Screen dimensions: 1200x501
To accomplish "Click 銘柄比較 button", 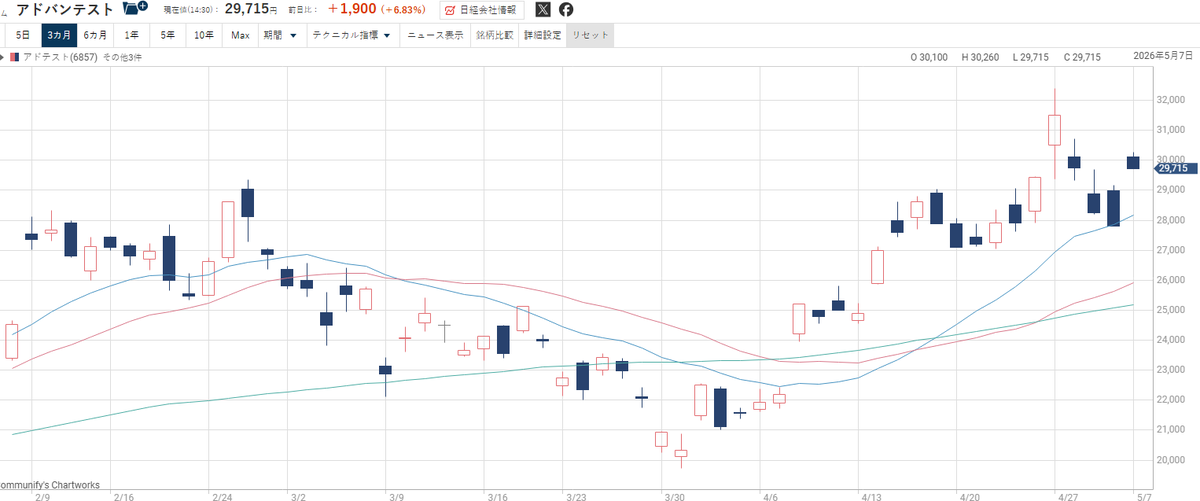I will click(494, 35).
